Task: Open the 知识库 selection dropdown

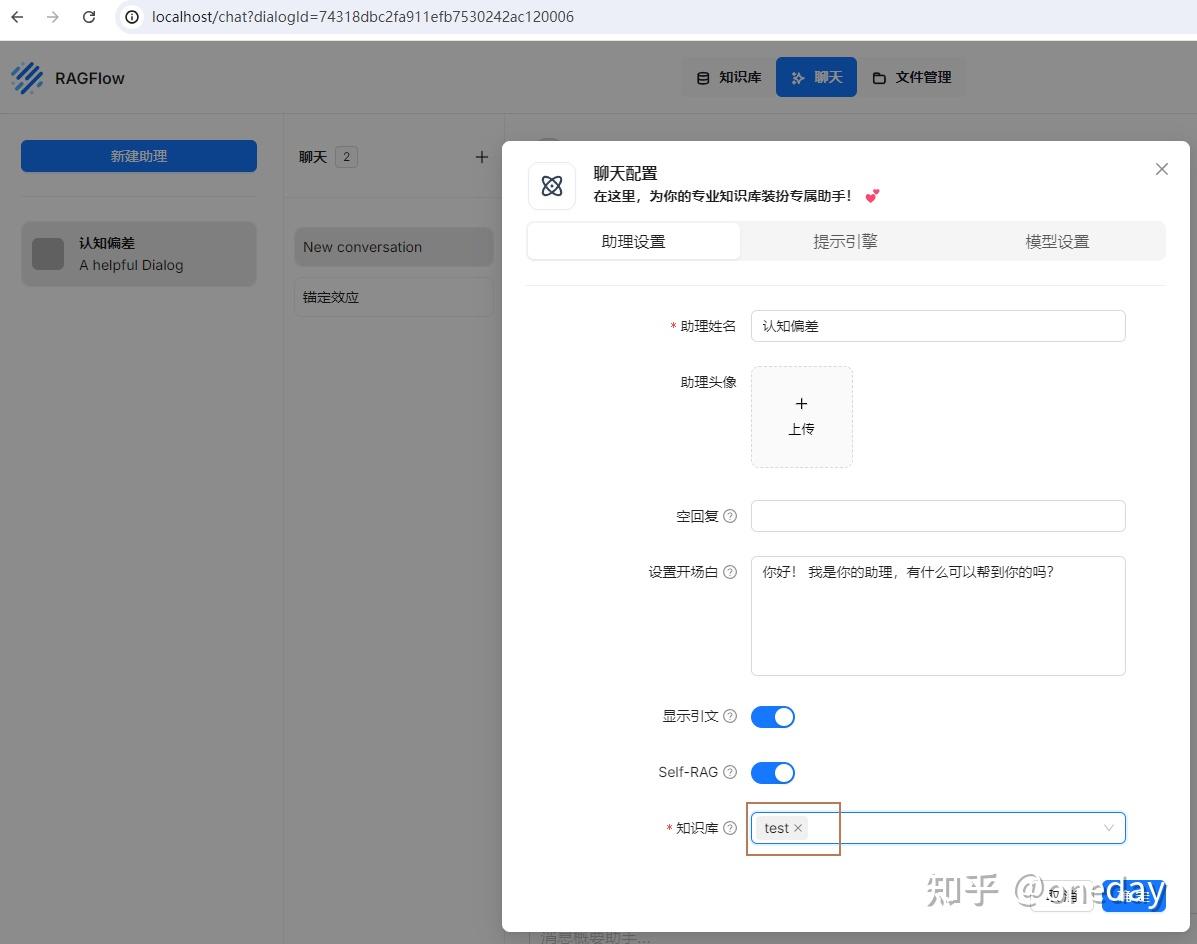Action: (1107, 828)
